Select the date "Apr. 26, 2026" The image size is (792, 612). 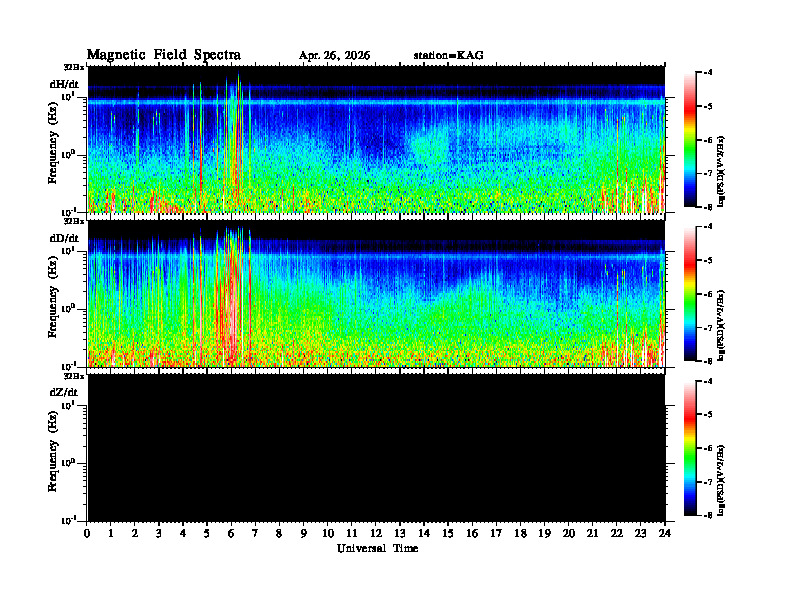tap(334, 56)
